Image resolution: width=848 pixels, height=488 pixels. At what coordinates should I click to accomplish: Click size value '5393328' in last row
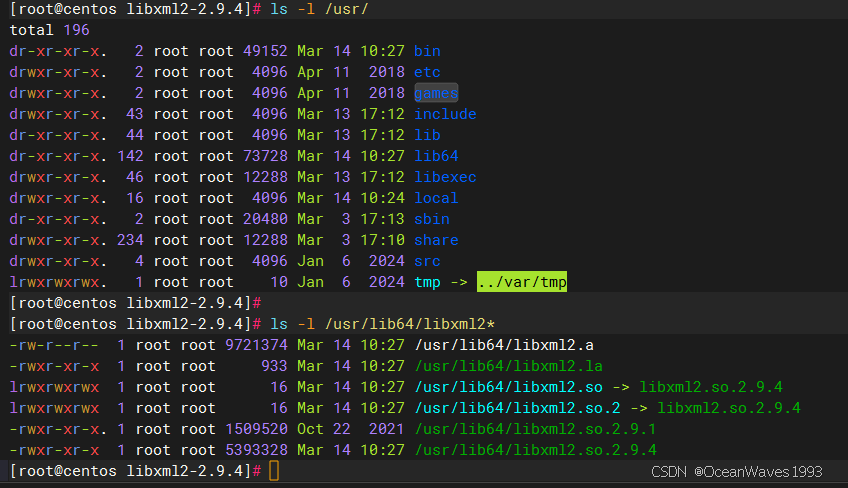(256, 450)
